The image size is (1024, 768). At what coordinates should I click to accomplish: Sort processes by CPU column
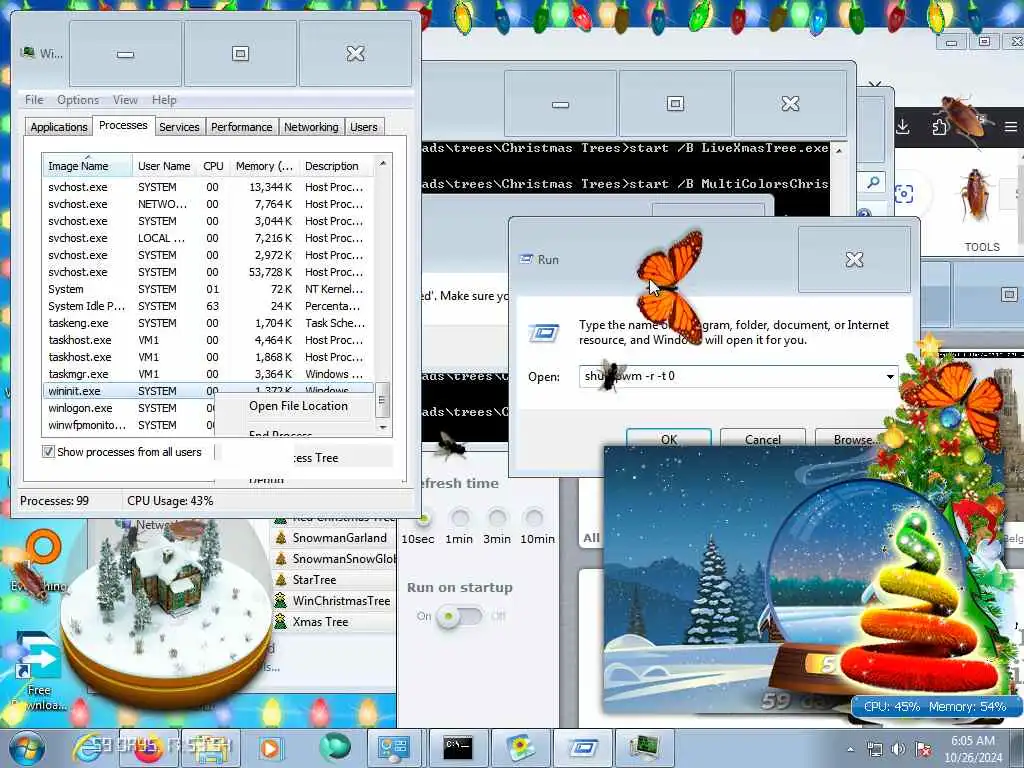(x=214, y=166)
